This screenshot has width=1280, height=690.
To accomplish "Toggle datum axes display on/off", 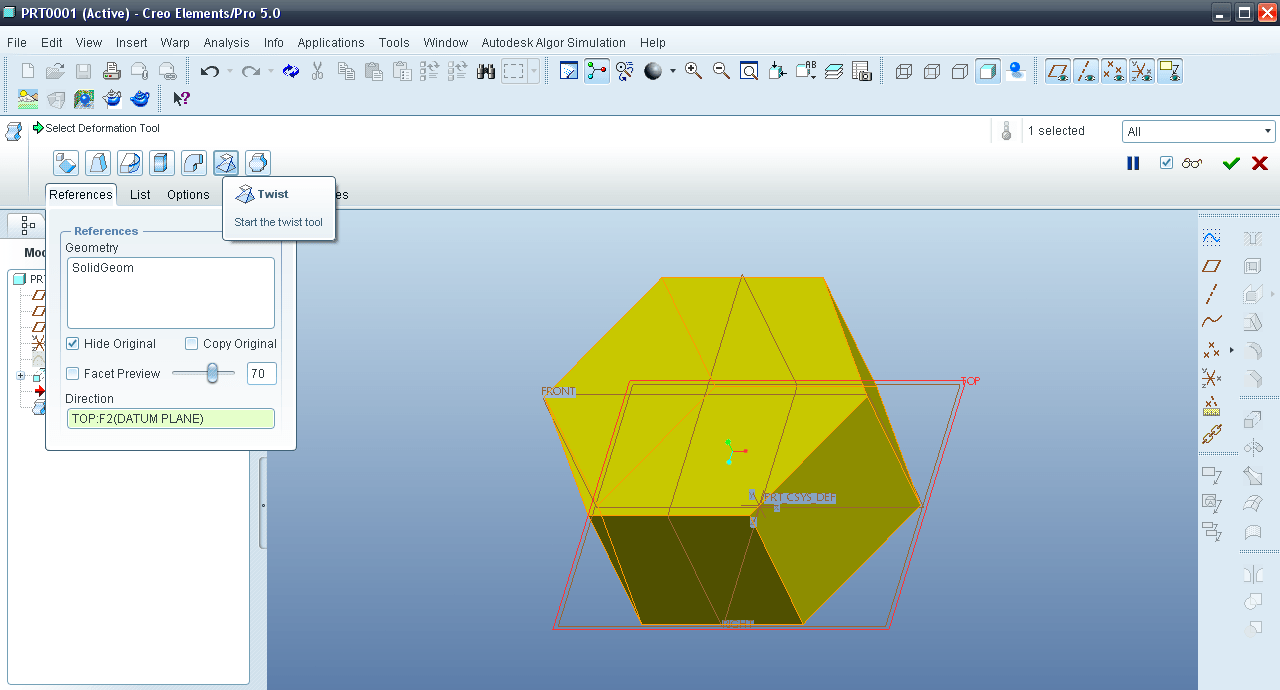I will pos(1086,71).
